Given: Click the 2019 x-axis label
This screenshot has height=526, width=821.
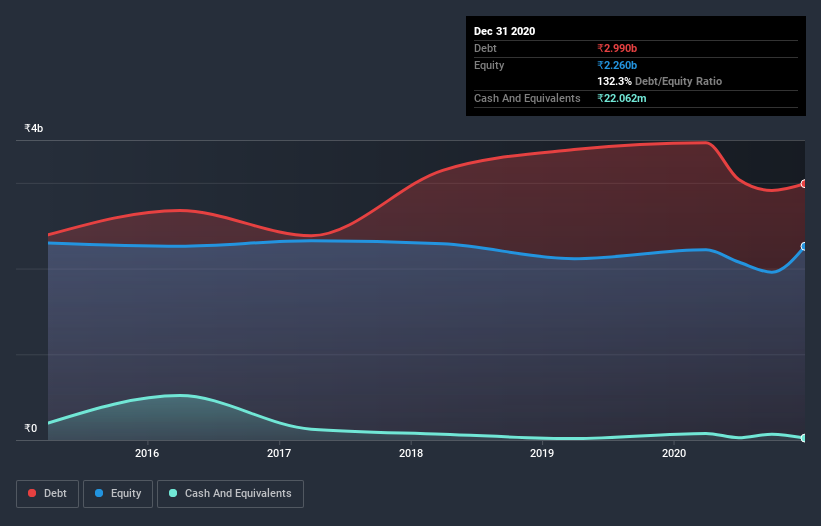Looking at the screenshot, I should 542,453.
